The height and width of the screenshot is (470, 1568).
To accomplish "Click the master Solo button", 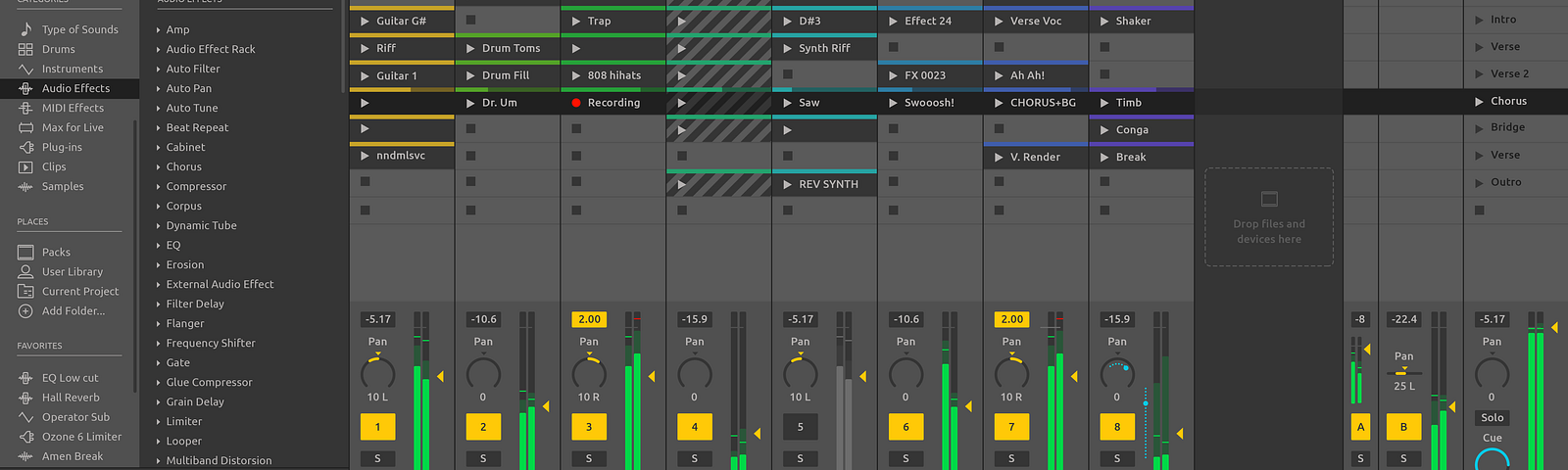I will (x=1492, y=418).
